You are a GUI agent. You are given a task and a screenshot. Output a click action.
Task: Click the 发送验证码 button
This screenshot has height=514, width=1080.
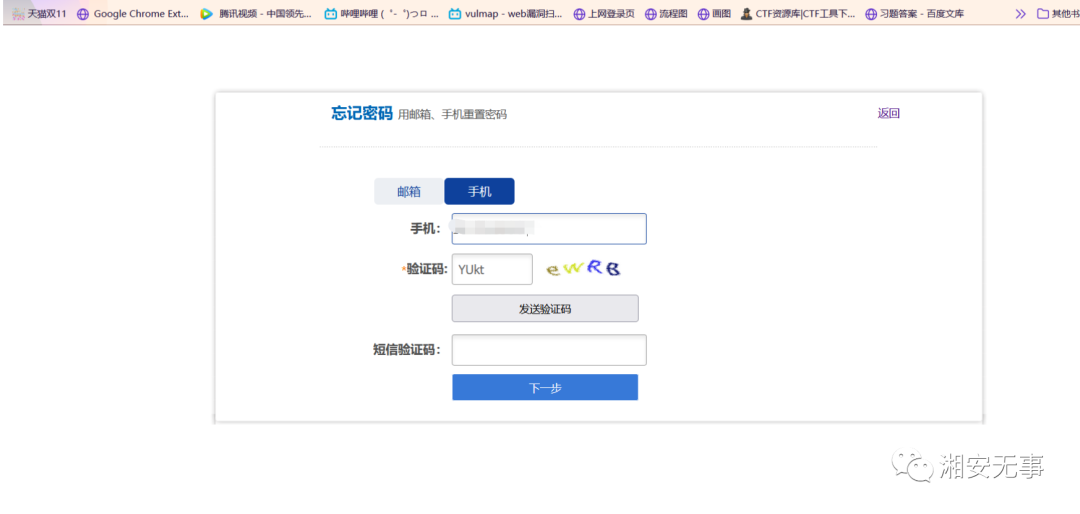[545, 309]
